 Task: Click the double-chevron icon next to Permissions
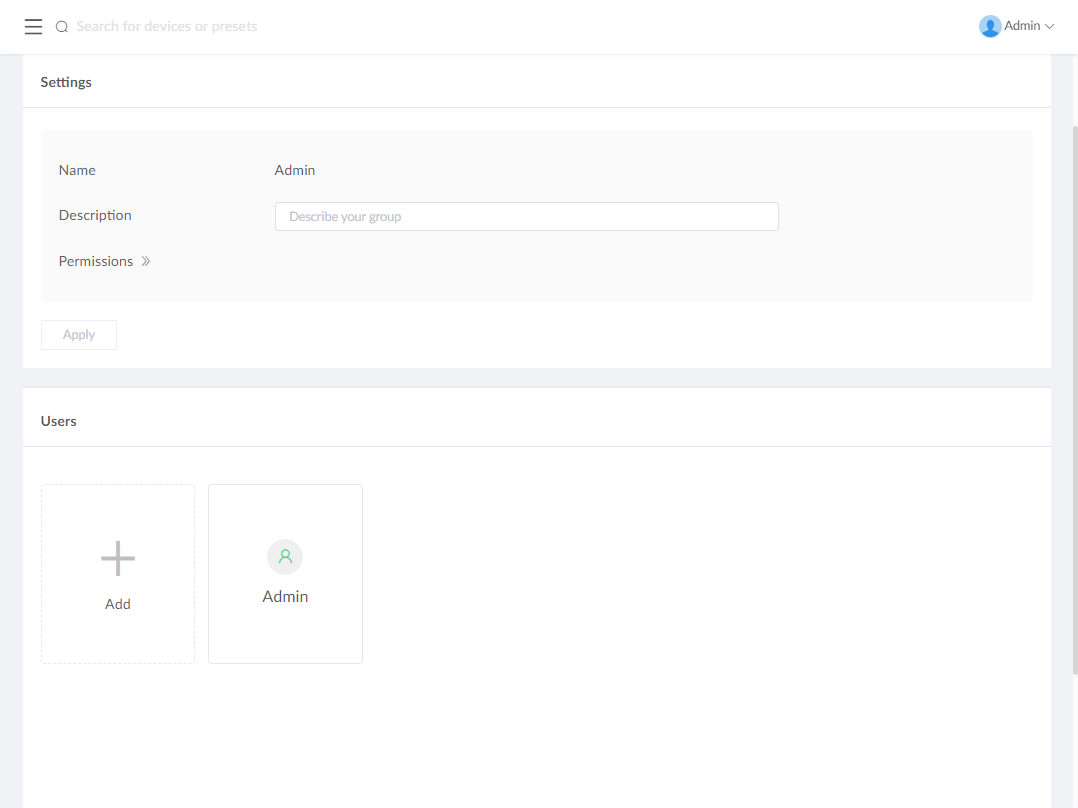146,261
